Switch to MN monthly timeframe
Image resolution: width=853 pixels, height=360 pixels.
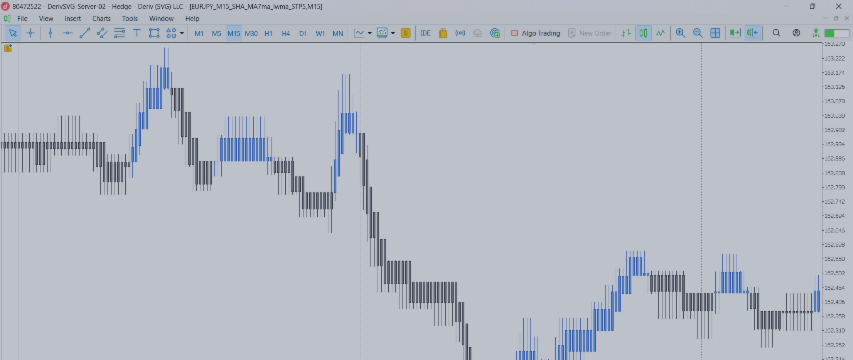[338, 33]
